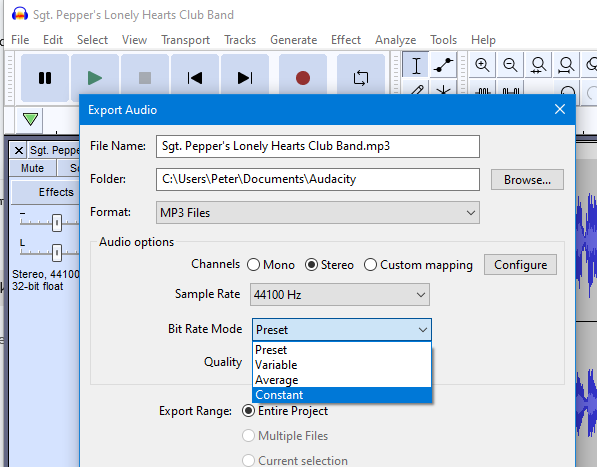
Task: Choose Average in the bit rate list
Action: pyautogui.click(x=342, y=380)
